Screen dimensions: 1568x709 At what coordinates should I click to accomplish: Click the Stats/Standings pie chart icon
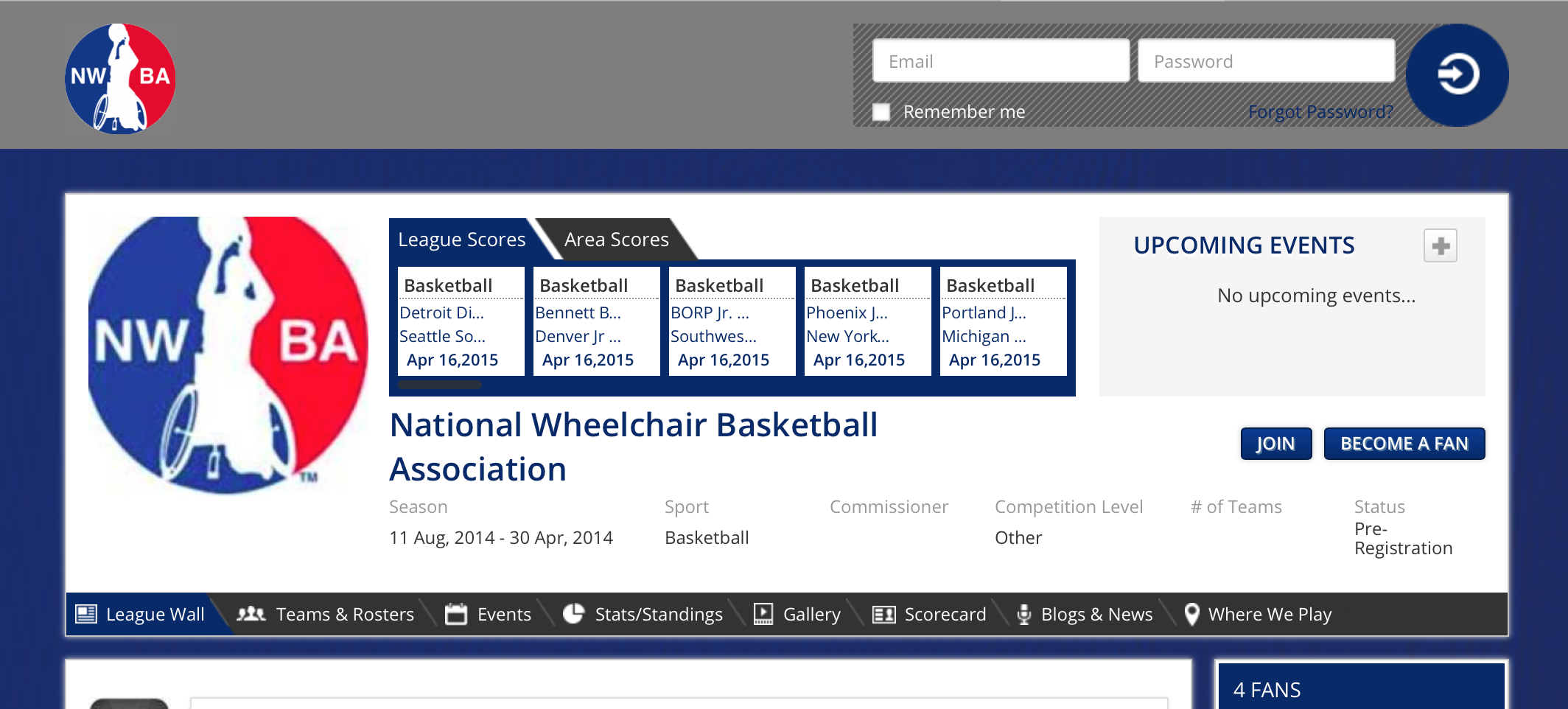(x=574, y=614)
